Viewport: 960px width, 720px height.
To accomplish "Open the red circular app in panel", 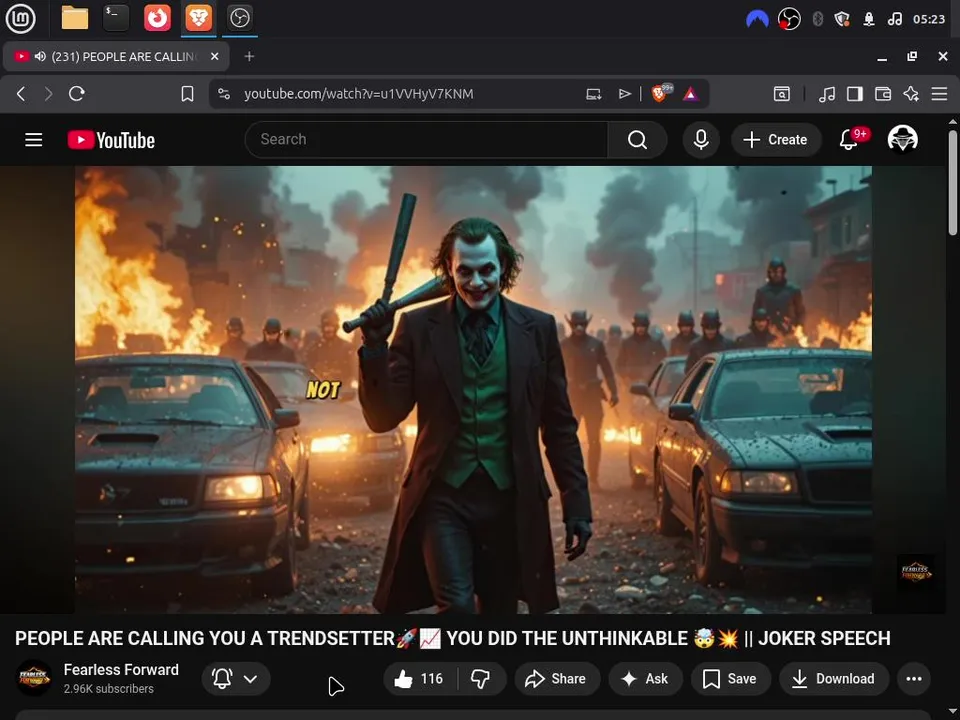I will coord(157,18).
